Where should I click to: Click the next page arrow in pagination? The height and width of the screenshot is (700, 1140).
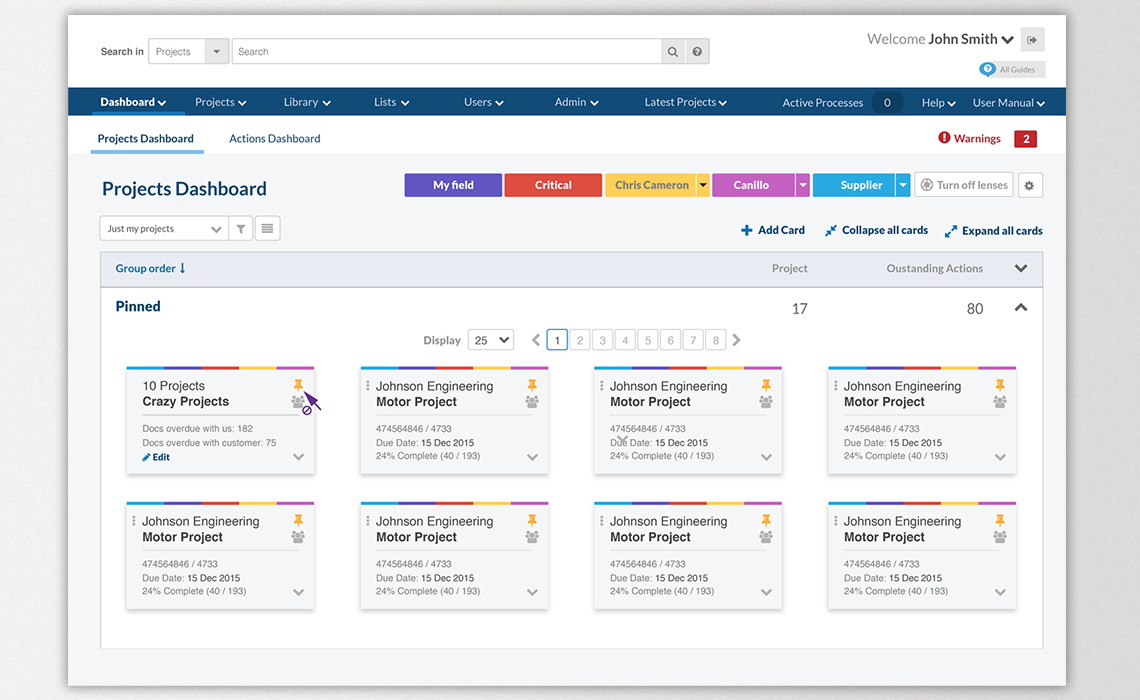point(737,340)
